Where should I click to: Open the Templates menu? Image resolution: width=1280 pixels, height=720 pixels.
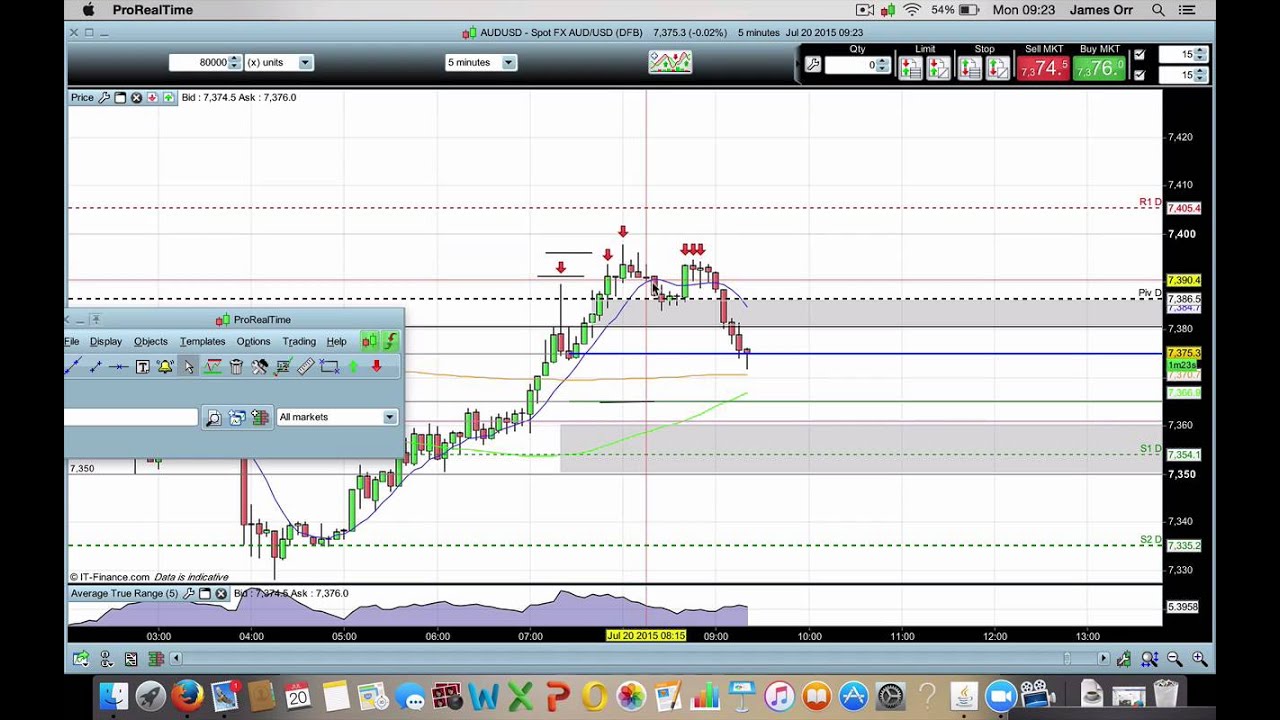[202, 341]
